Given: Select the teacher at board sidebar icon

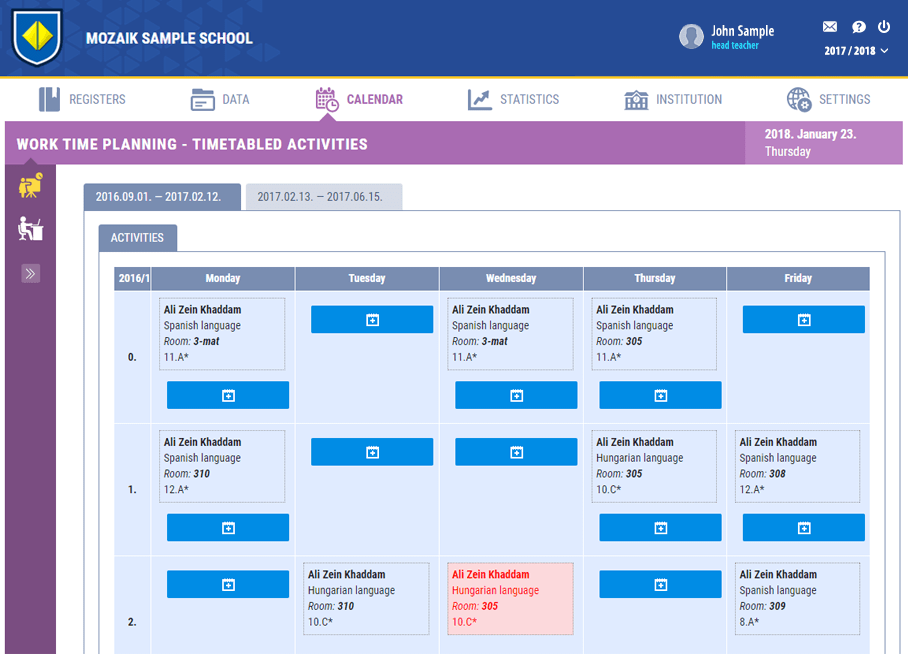Looking at the screenshot, I should (x=30, y=185).
